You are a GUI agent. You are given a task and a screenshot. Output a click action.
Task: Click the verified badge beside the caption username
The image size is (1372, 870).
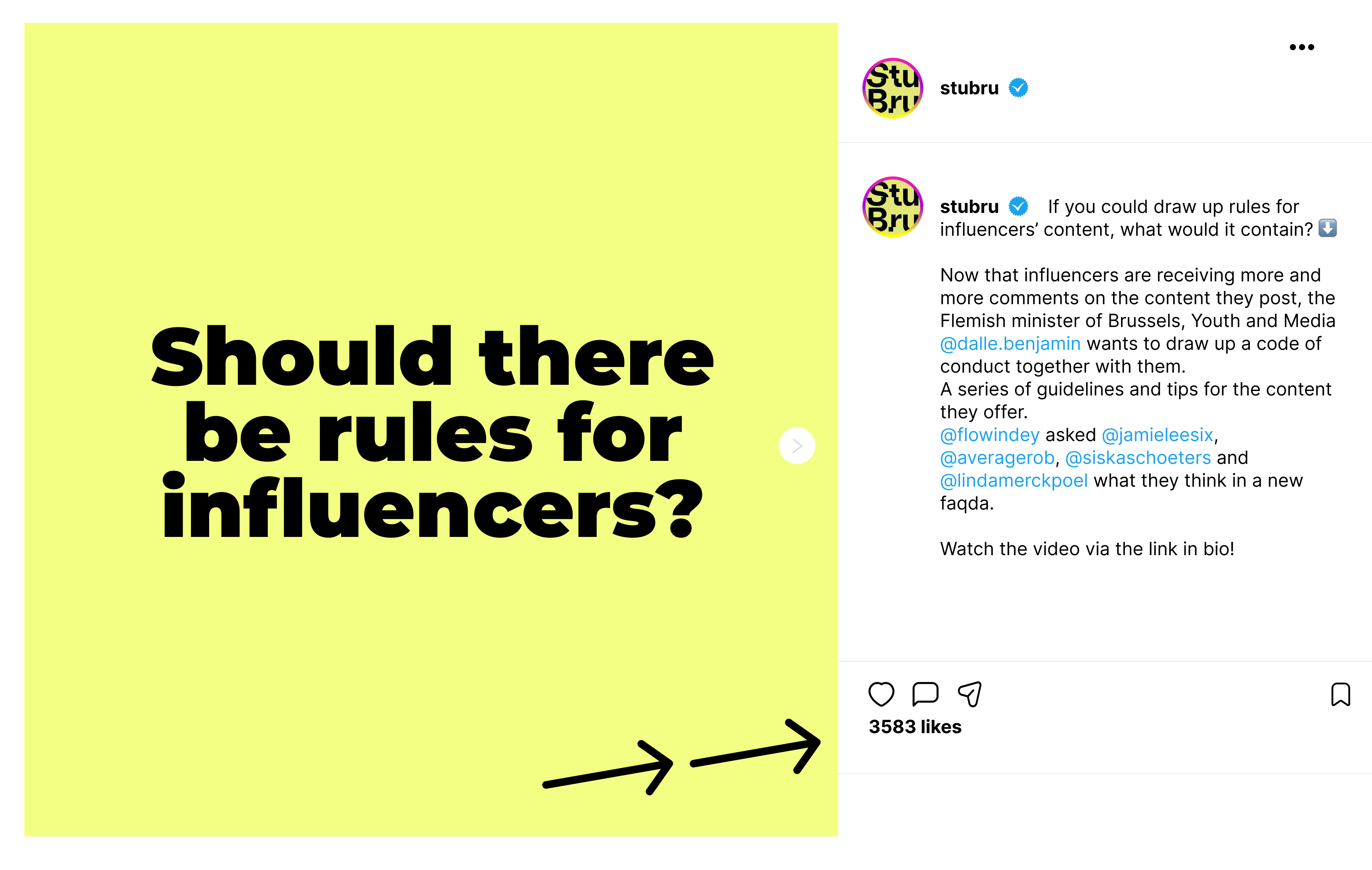click(1019, 207)
